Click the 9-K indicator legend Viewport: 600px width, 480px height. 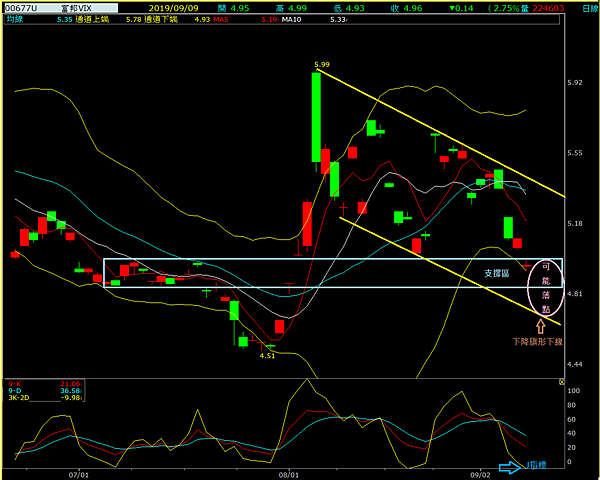coord(15,384)
